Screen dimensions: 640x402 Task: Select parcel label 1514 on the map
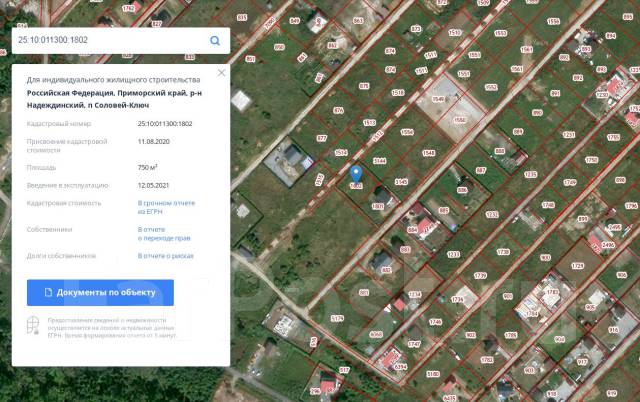(x=341, y=153)
